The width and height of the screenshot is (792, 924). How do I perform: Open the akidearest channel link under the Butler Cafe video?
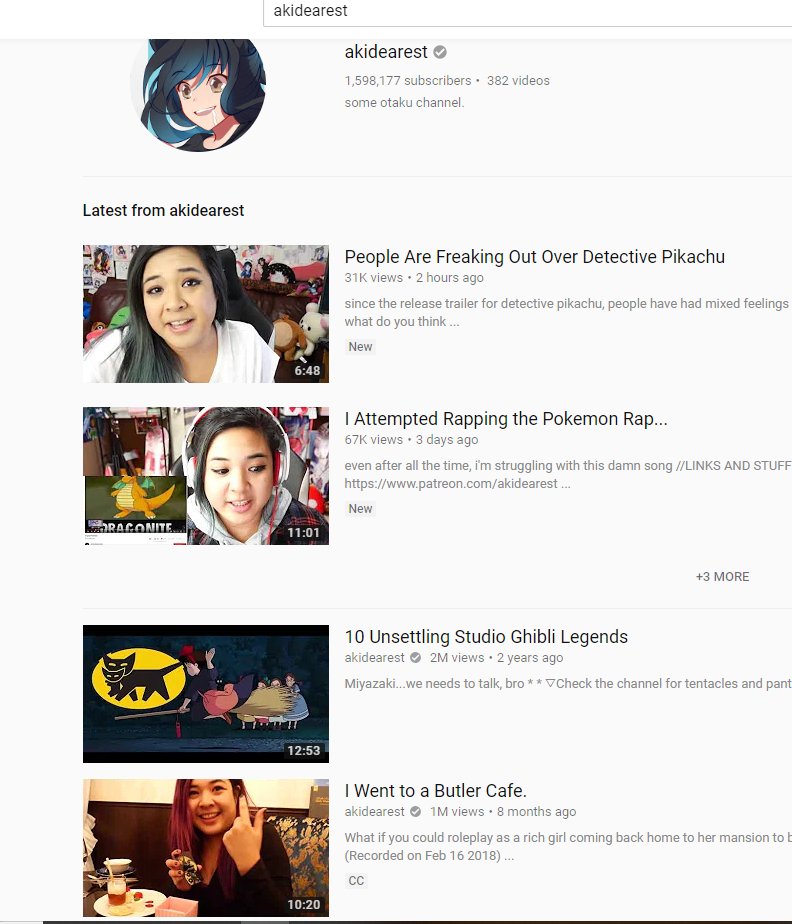click(x=374, y=811)
